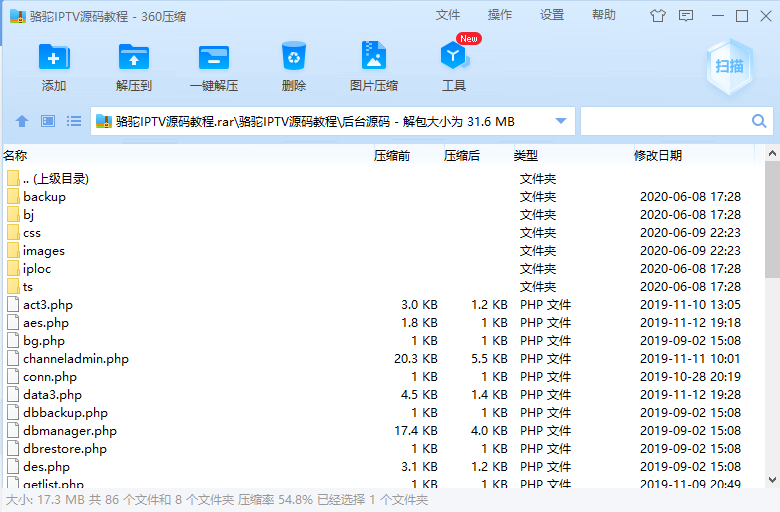Click the 一键解压 one-click extract icon
Screen dimensions: 780x512
click(213, 58)
